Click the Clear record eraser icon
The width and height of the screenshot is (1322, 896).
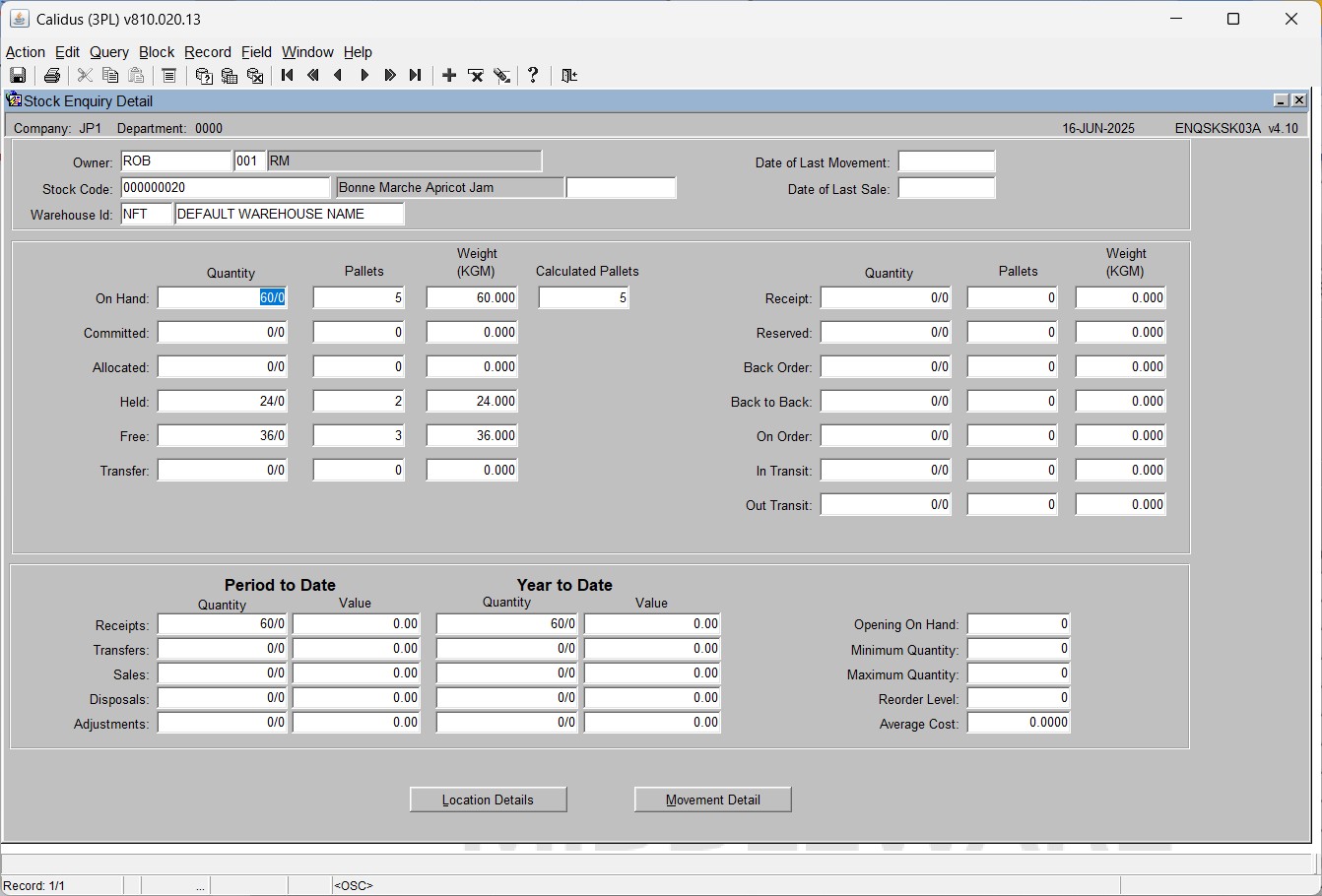coord(501,76)
